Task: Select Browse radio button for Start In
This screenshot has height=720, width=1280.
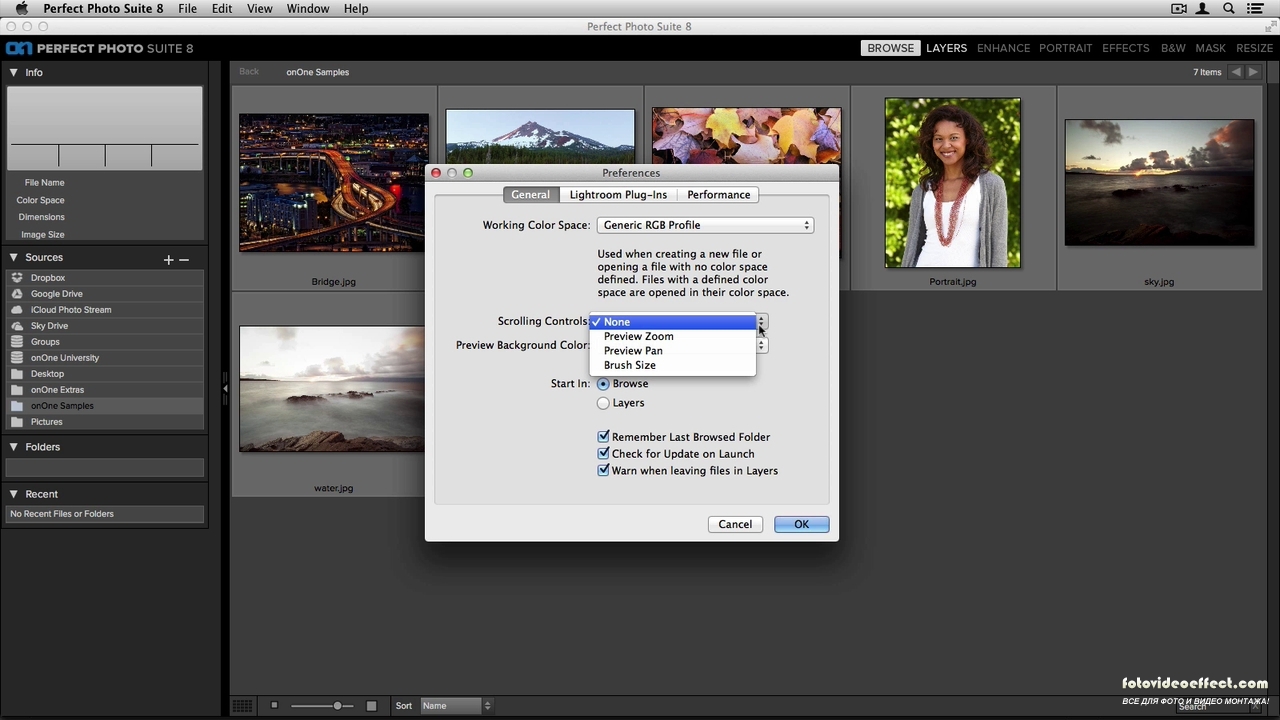Action: (603, 384)
